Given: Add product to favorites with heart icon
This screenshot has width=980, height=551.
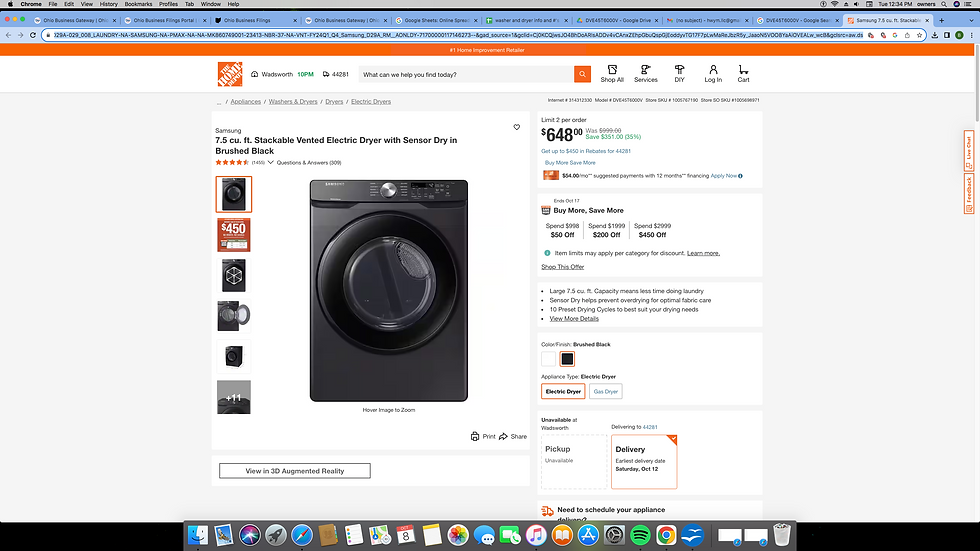Looking at the screenshot, I should 517,128.
